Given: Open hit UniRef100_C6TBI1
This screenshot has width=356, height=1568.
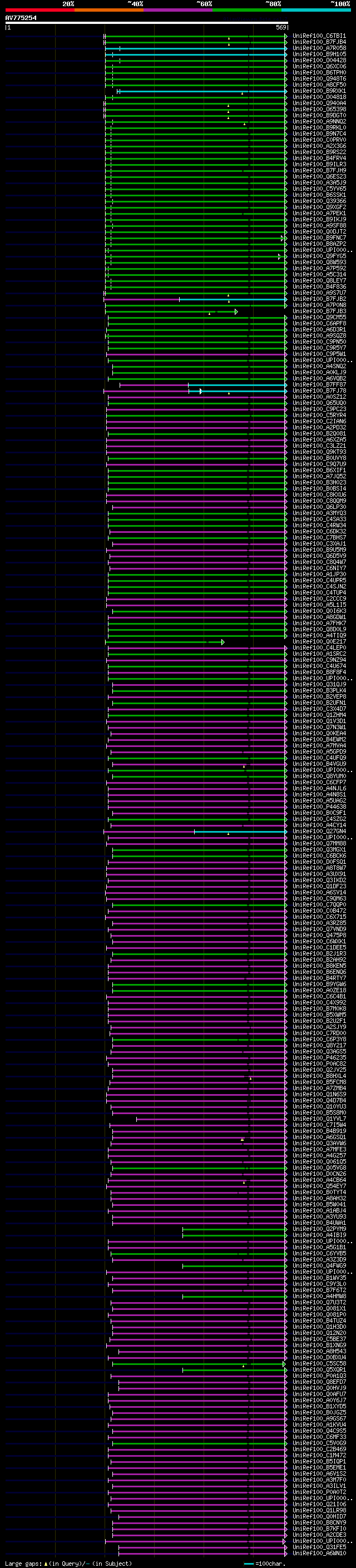Looking at the screenshot, I should click(x=319, y=36).
